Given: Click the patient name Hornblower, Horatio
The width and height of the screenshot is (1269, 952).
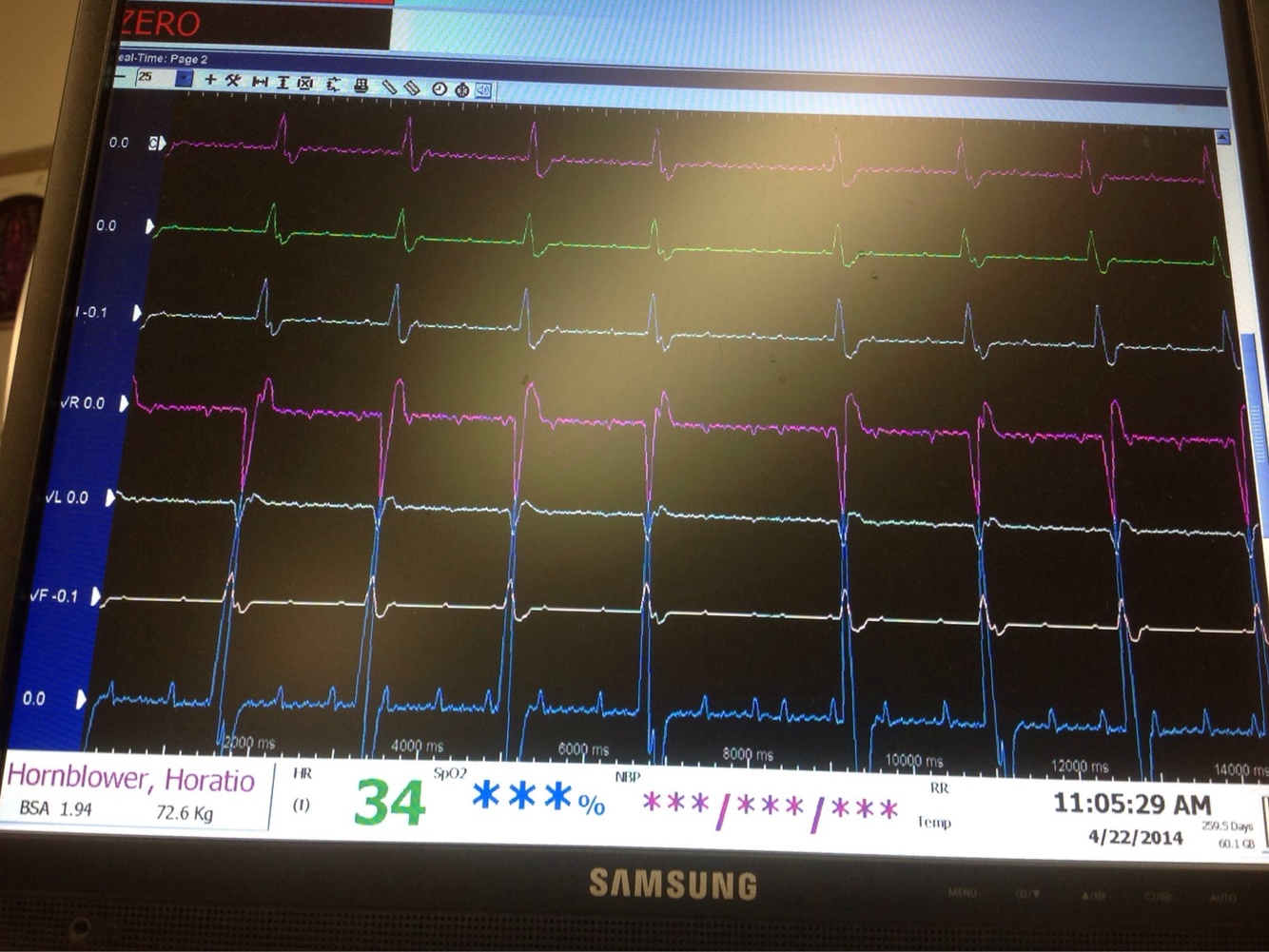Looking at the screenshot, I should click(x=131, y=778).
